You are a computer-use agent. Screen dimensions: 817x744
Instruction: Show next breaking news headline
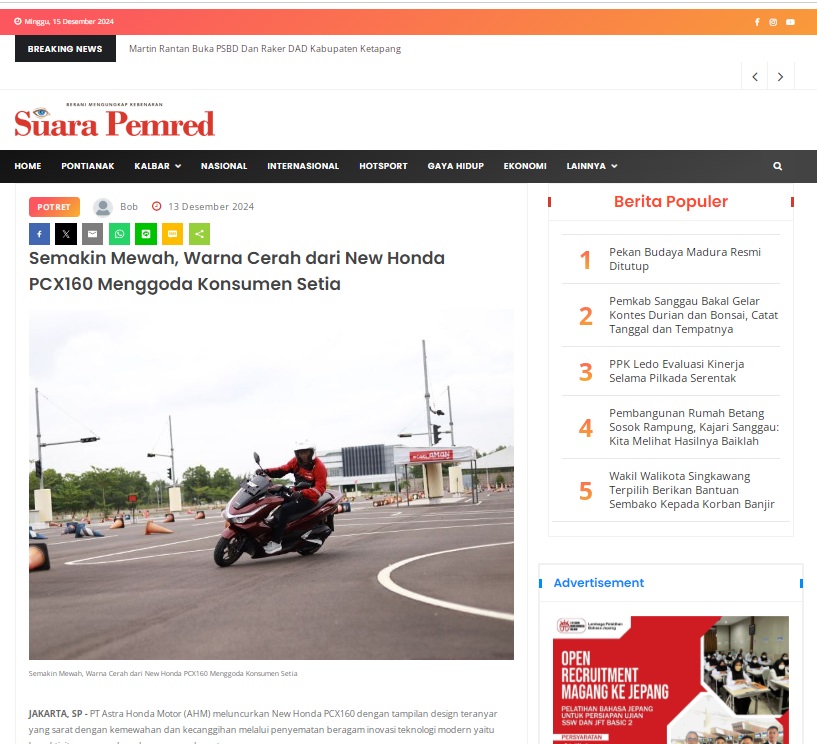point(781,77)
